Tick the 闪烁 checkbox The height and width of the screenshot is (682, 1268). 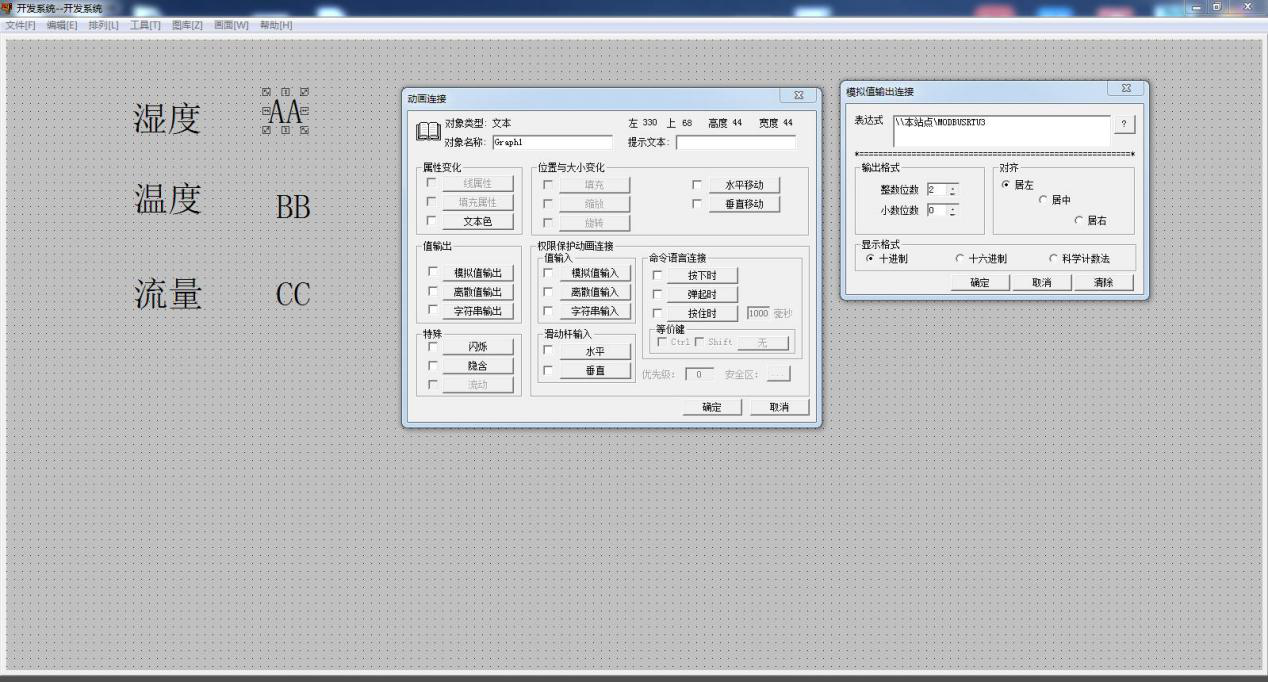[432, 347]
